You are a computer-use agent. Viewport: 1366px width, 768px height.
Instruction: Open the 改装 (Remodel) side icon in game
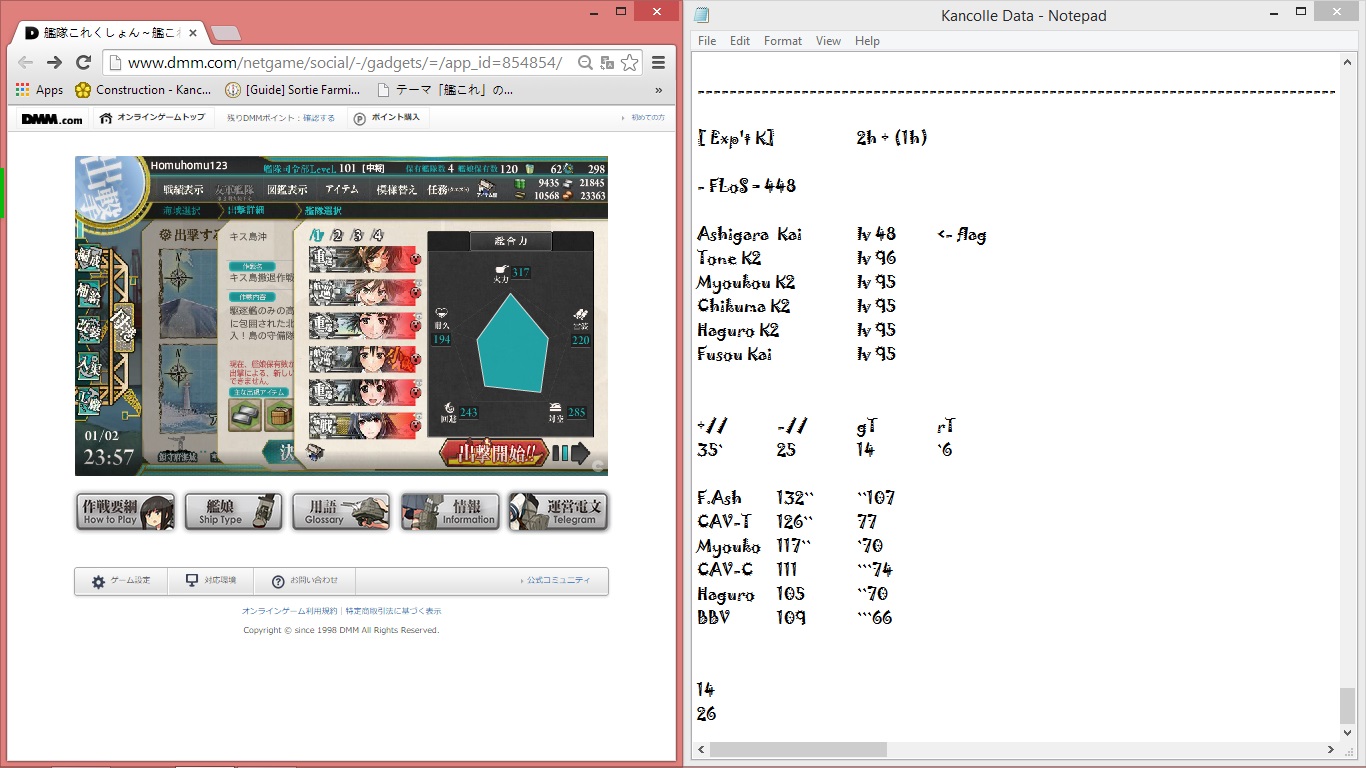(88, 331)
